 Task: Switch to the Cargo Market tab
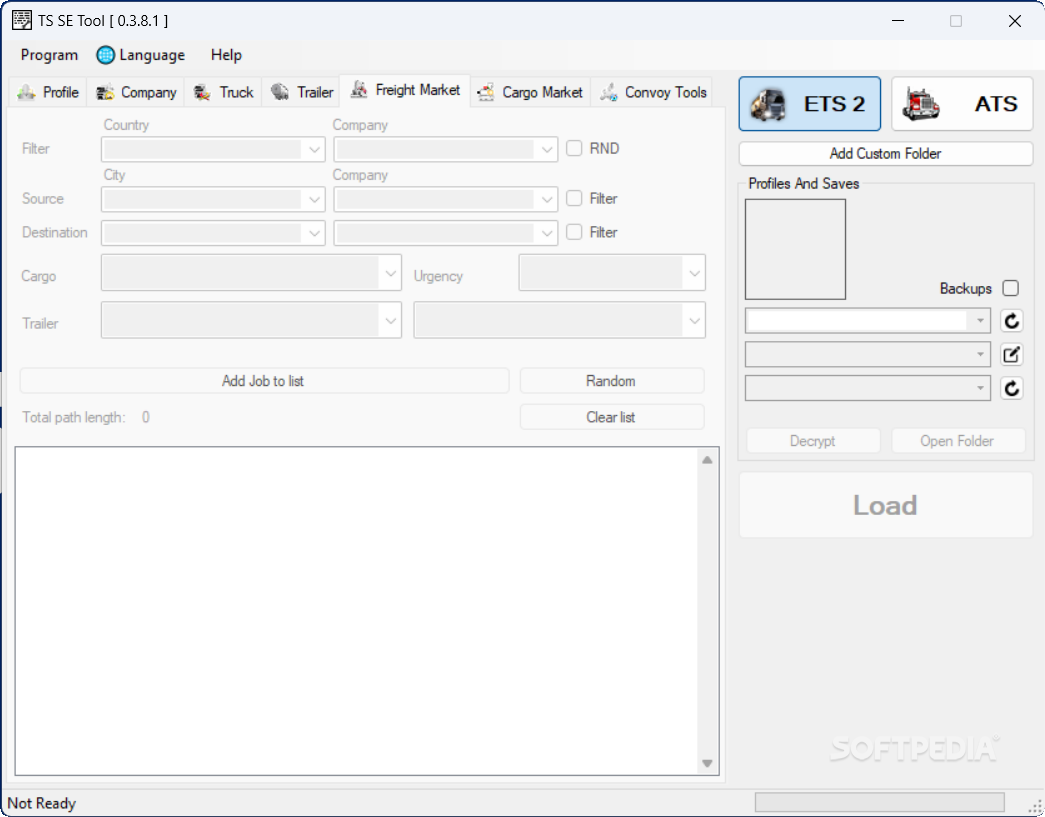click(530, 92)
